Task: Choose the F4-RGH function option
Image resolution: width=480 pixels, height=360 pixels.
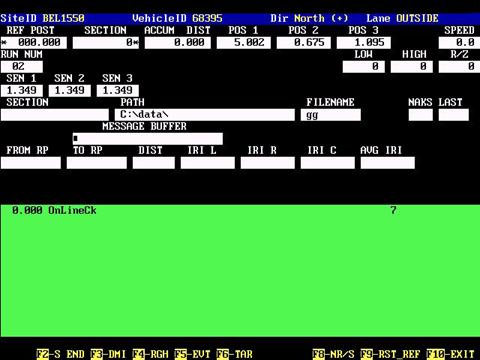Action: point(150,354)
